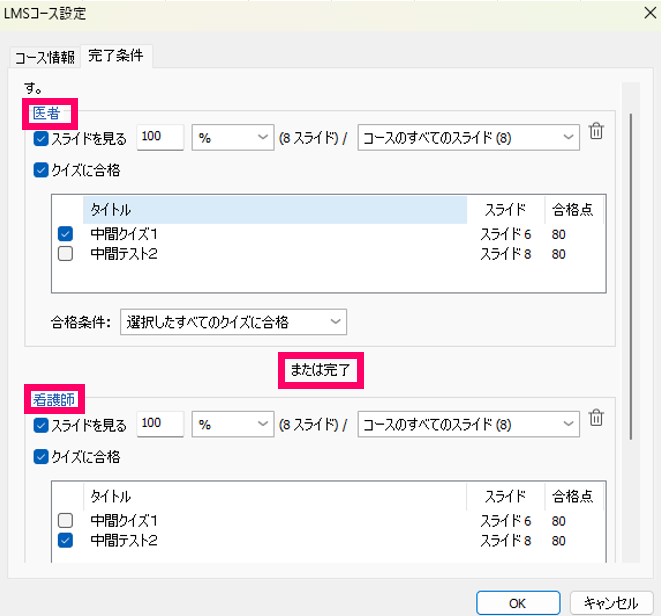The width and height of the screenshot is (661, 616).
Task: Delete the 看護師 completion rule with trash icon
Action: pyautogui.click(x=596, y=418)
